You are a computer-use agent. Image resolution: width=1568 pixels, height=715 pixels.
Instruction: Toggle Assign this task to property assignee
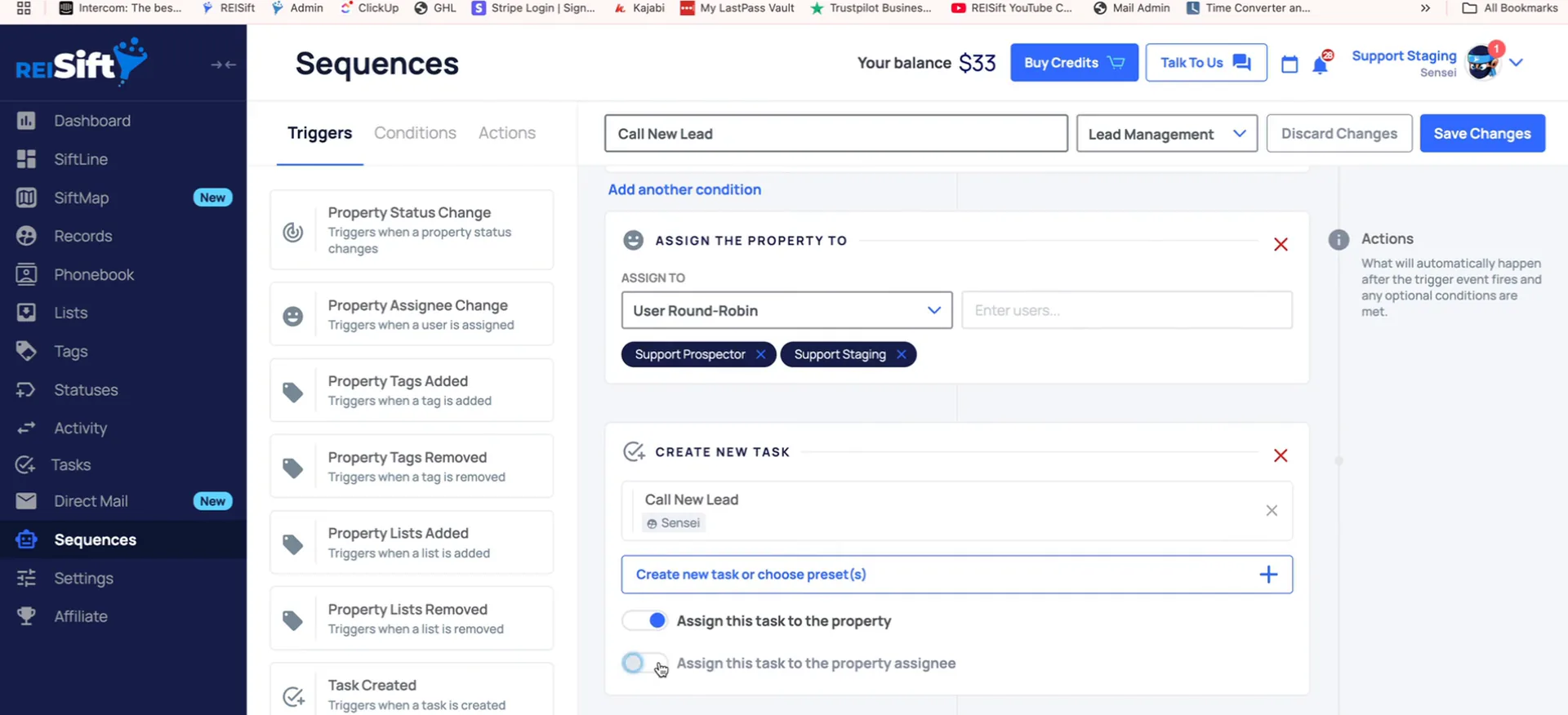pyautogui.click(x=645, y=663)
